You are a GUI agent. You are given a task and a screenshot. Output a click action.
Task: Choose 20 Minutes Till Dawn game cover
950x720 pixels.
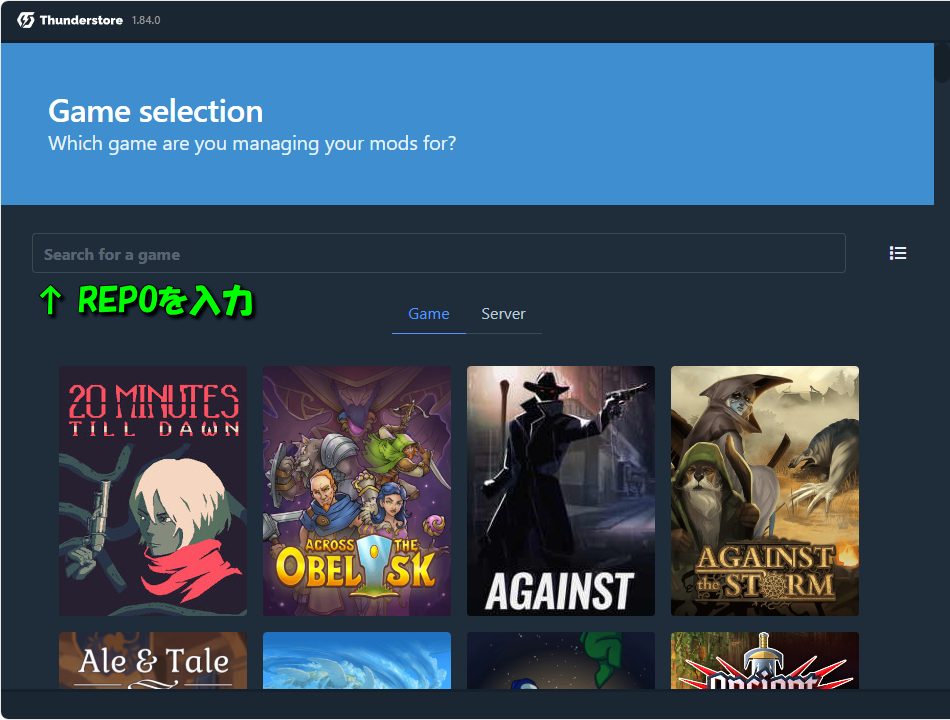pos(153,491)
